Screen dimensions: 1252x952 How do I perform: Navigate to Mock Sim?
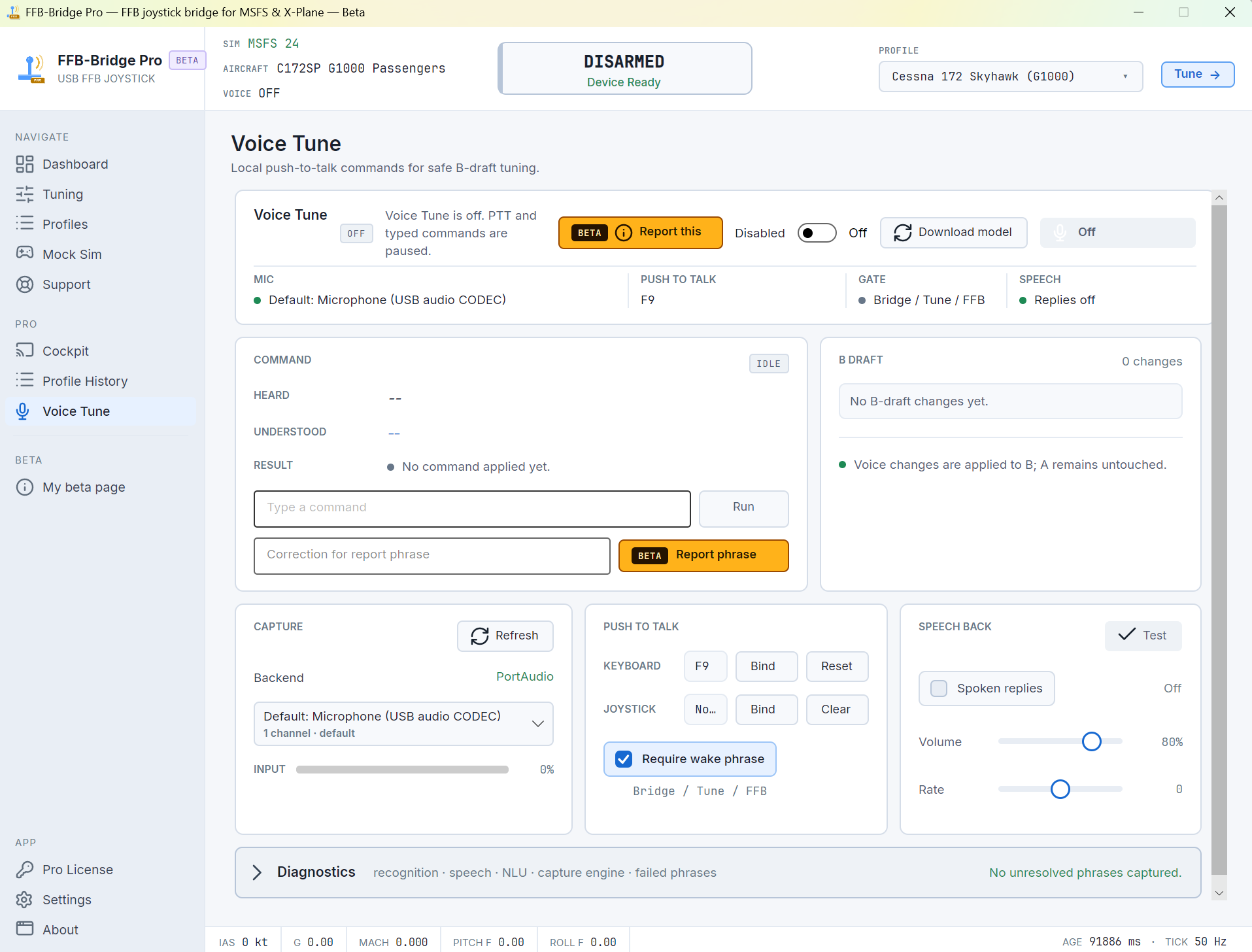point(101,254)
